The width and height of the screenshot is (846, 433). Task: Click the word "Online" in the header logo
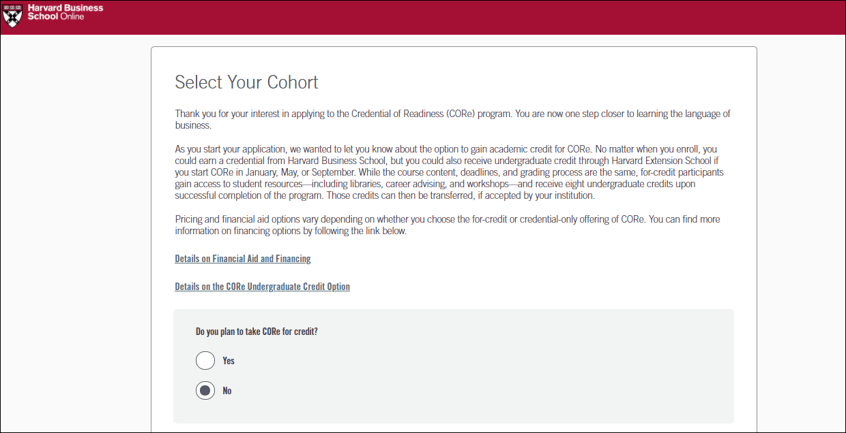(72, 17)
